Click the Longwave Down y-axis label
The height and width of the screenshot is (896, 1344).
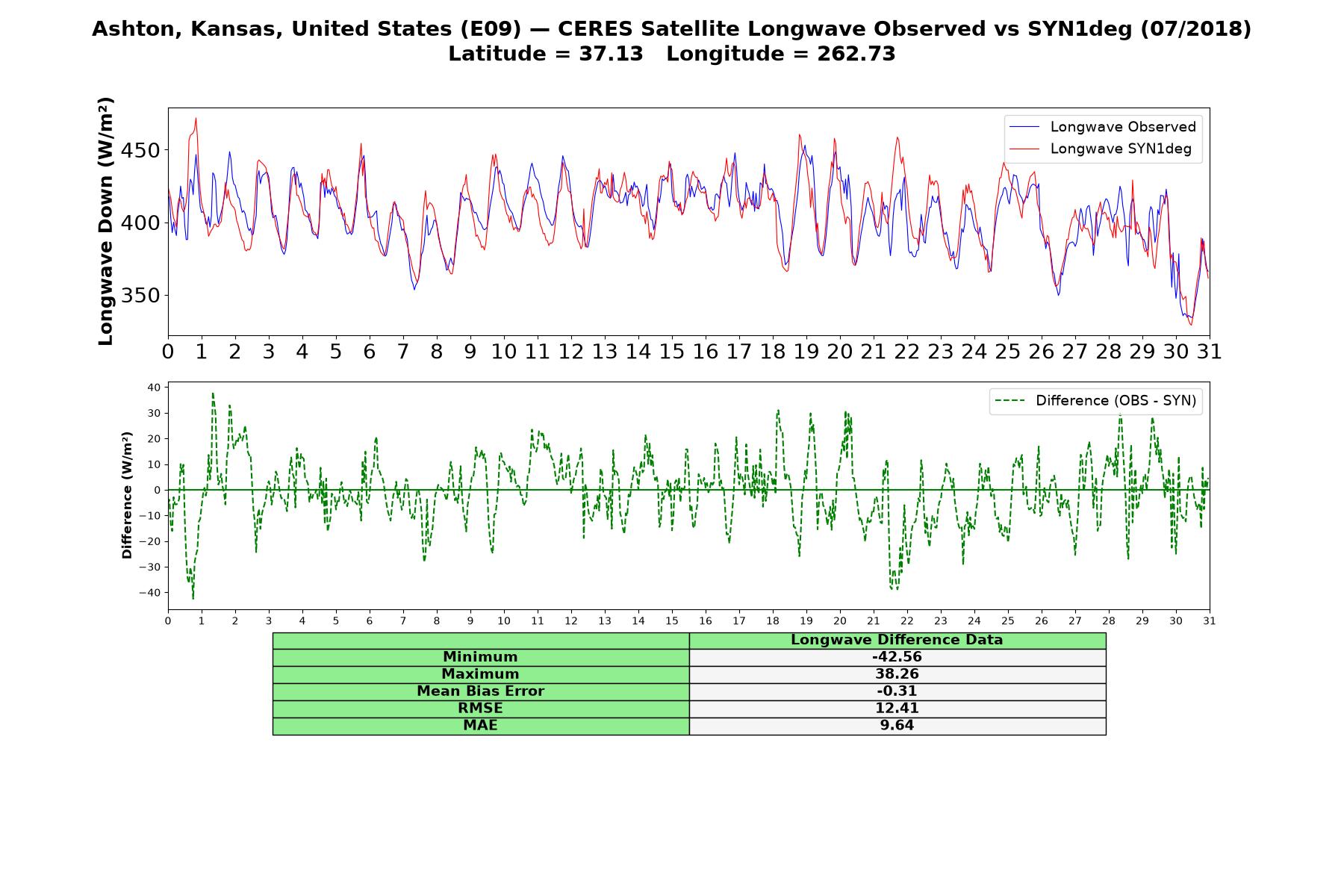click(x=105, y=221)
